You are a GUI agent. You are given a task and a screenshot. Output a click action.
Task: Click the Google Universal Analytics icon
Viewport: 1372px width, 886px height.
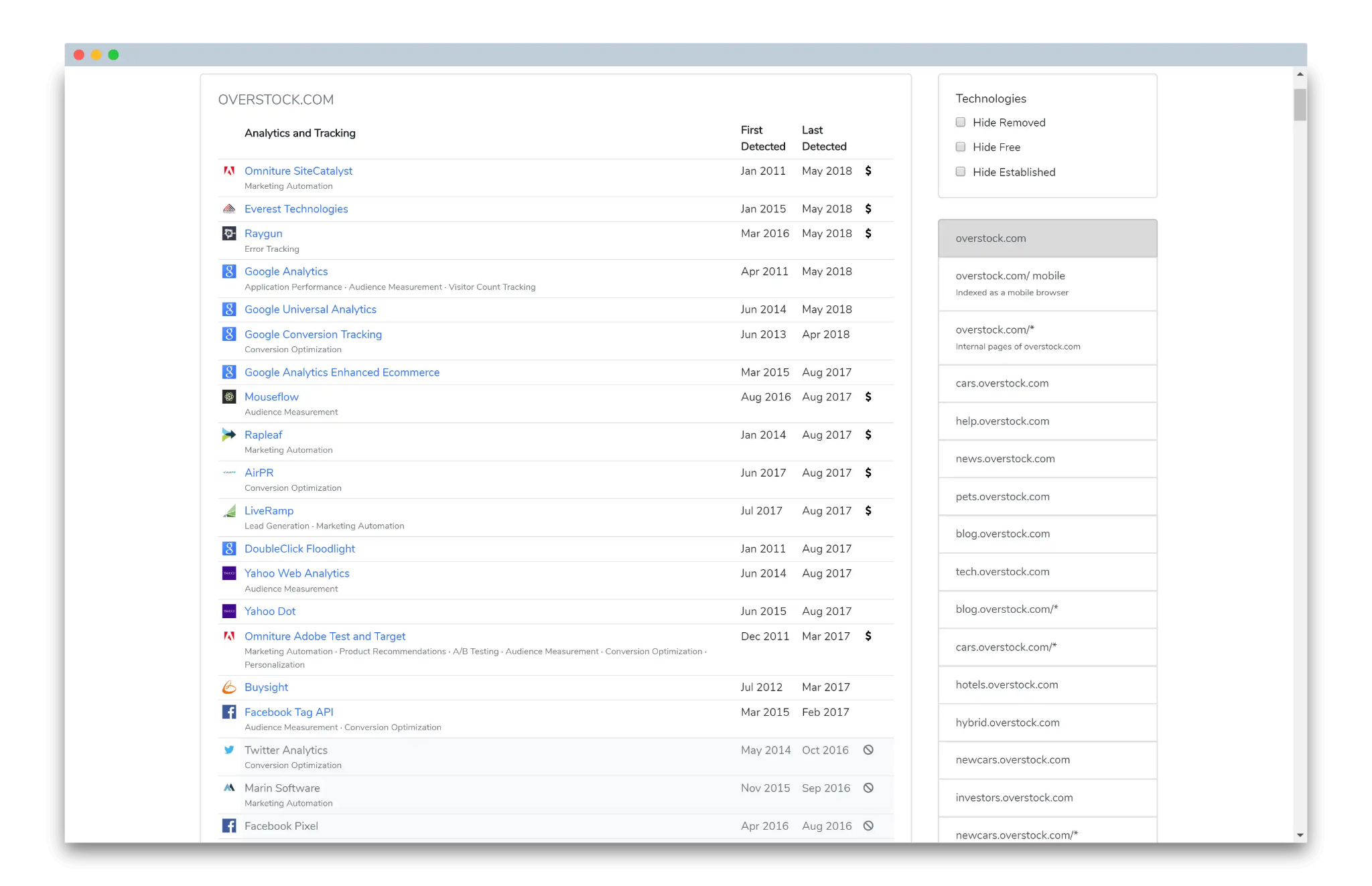click(229, 309)
